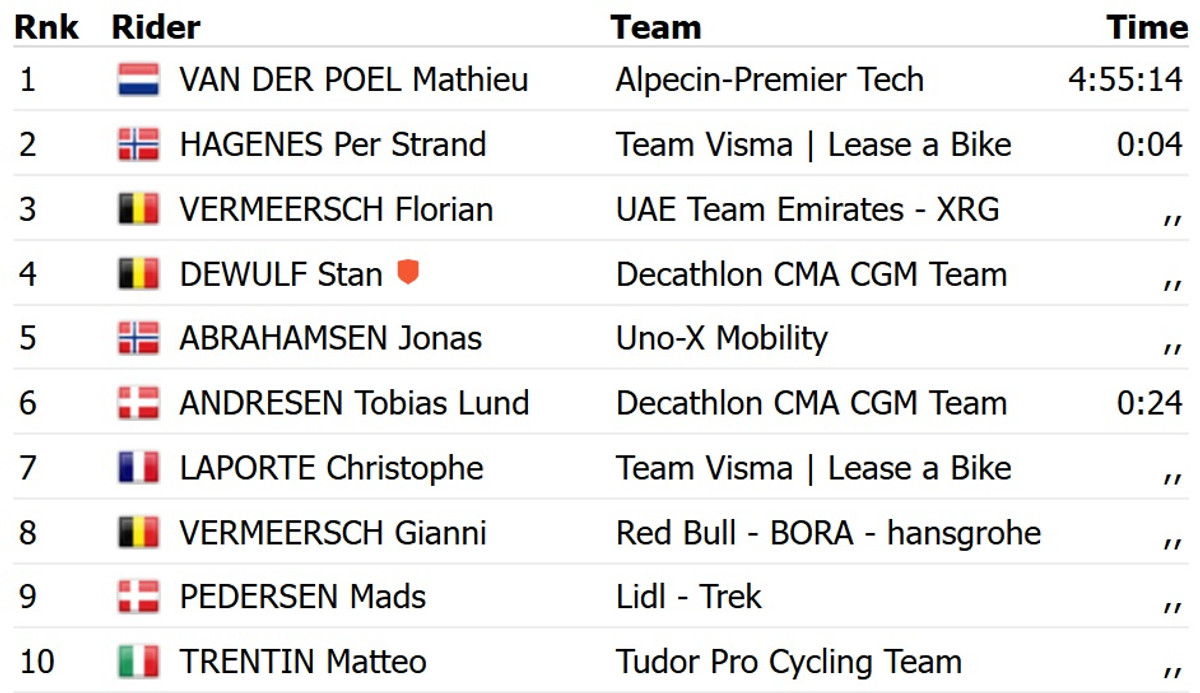Click the Belgium flag beside Florian Vermeersch

(x=138, y=210)
